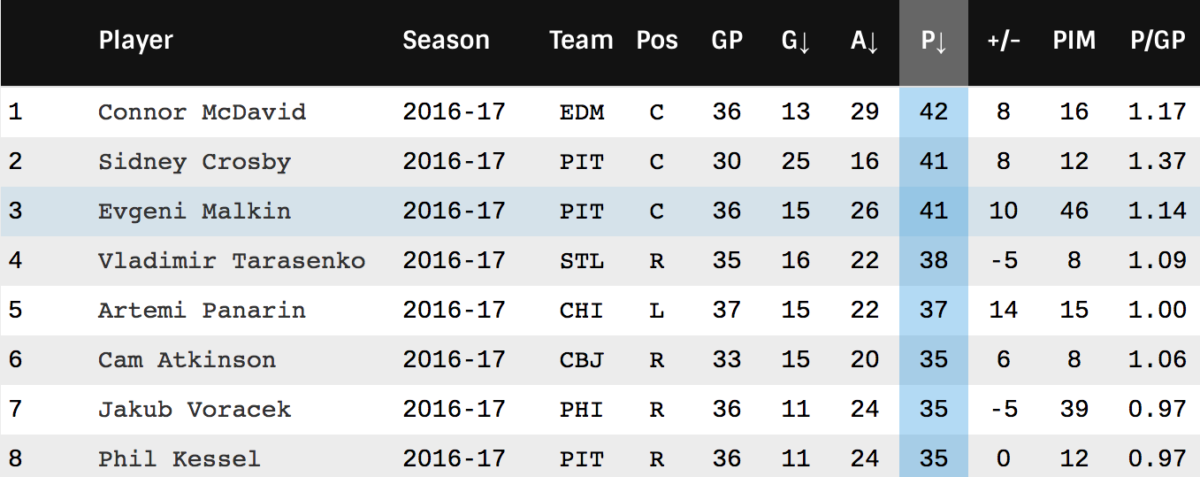Select the PIM column header

[x=1074, y=41]
